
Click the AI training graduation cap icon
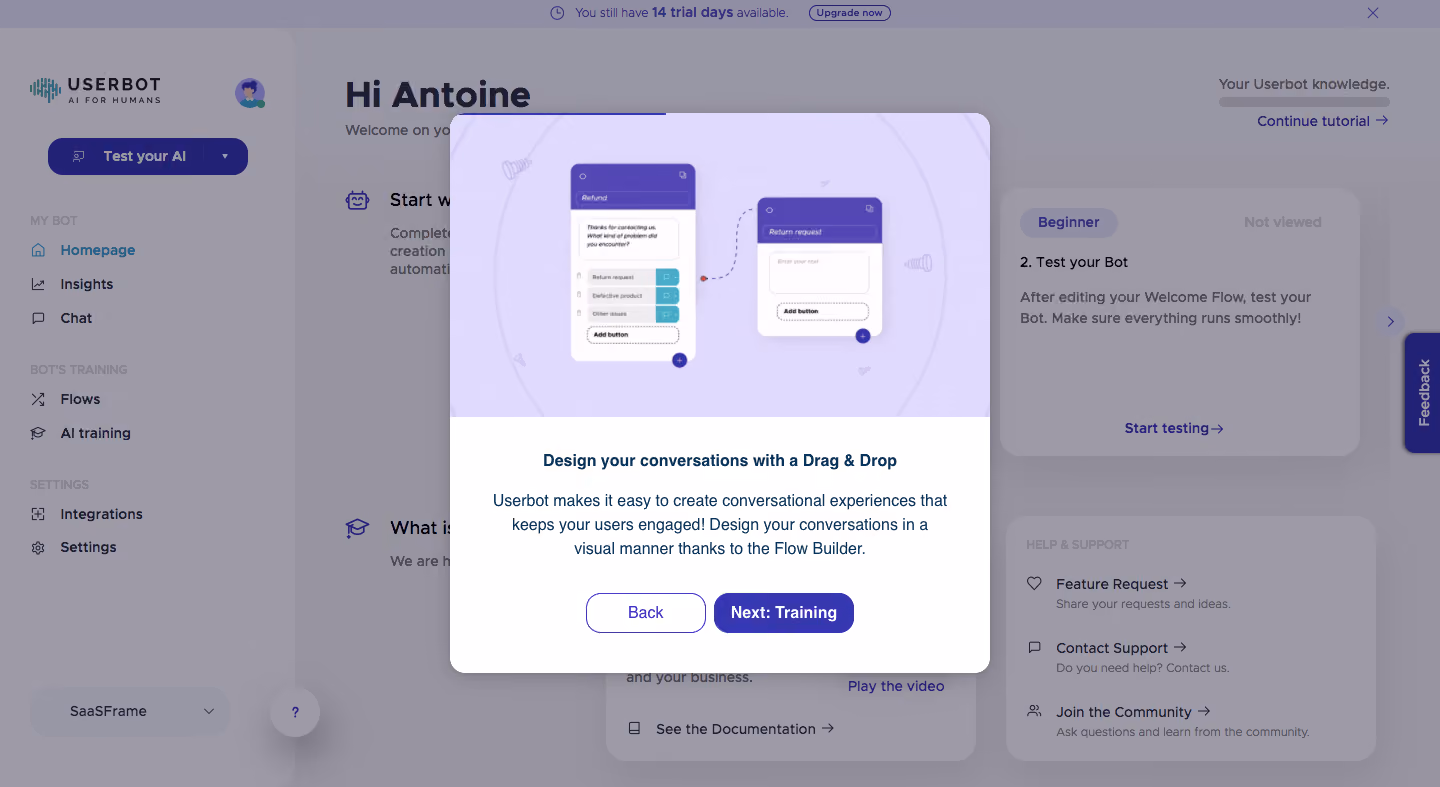coord(38,433)
